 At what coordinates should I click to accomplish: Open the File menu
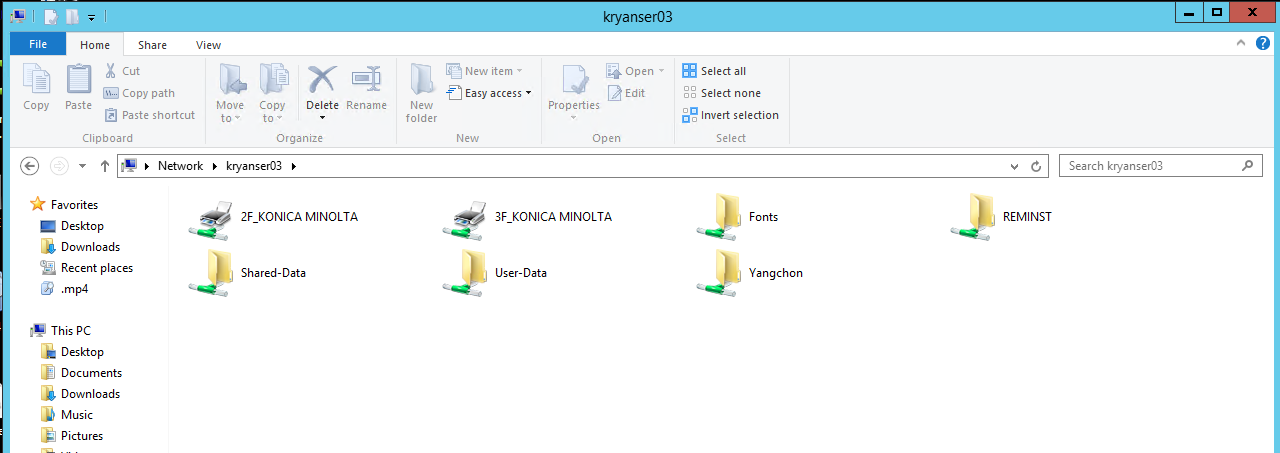pyautogui.click(x=38, y=45)
